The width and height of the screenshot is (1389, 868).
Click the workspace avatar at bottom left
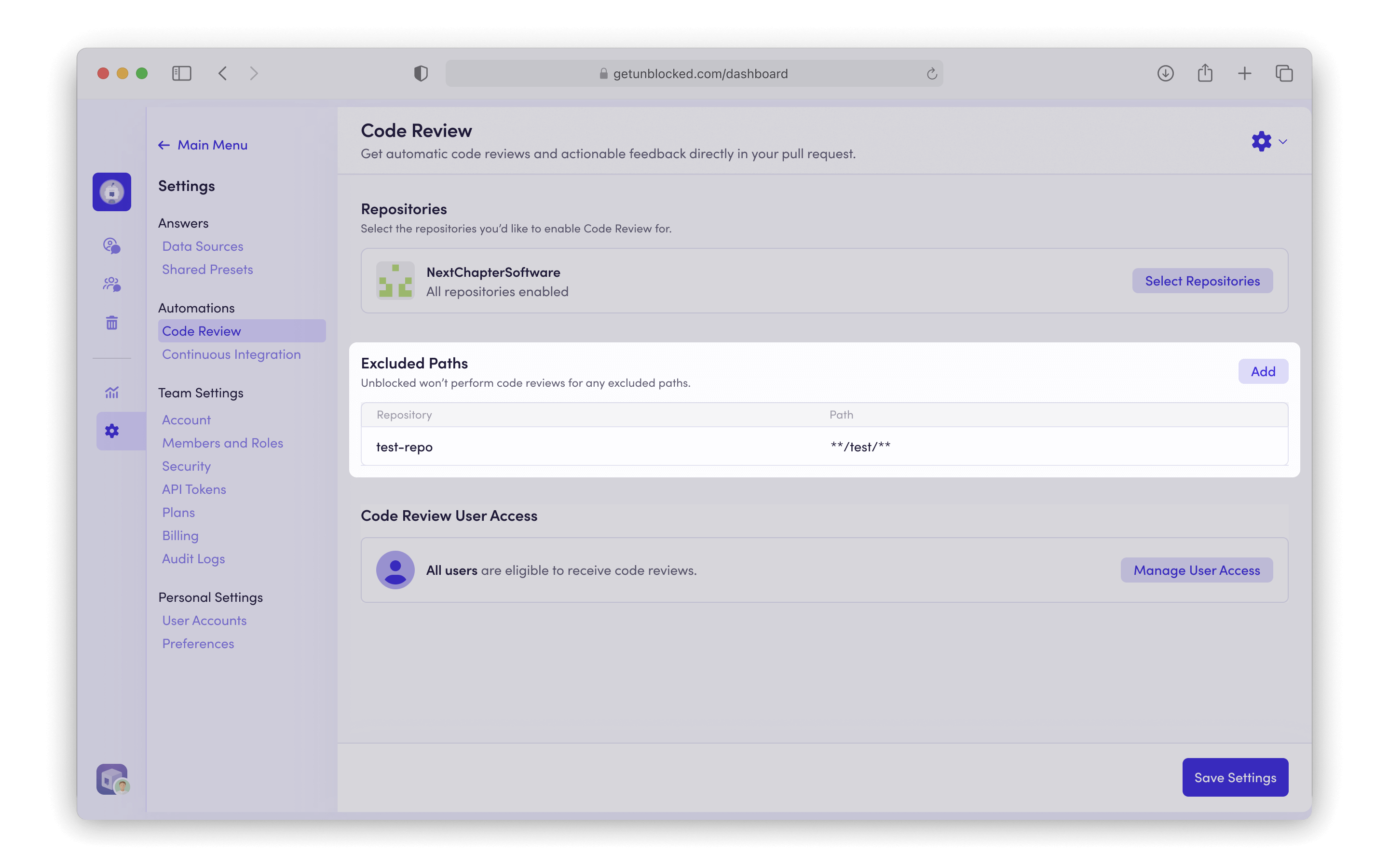pos(112,779)
